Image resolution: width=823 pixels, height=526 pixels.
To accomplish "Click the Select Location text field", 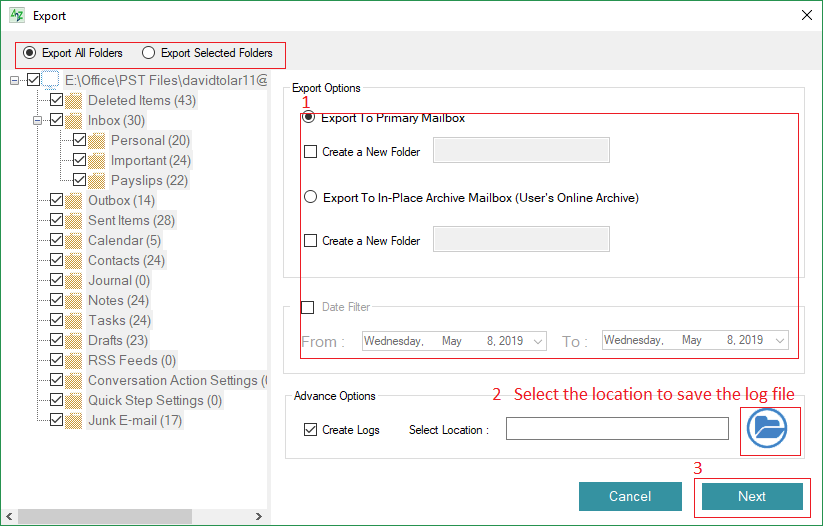I will click(x=617, y=429).
